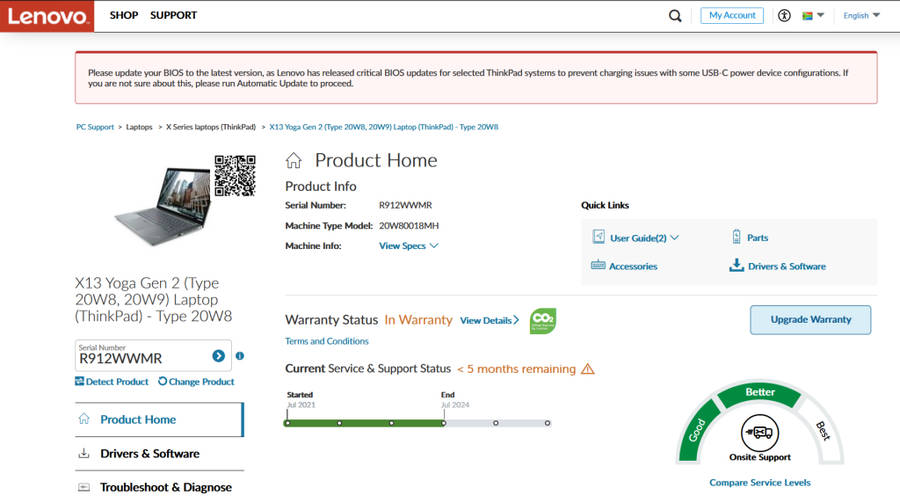The width and height of the screenshot is (900, 504).
Task: Click the product QR code
Action: pos(235,176)
